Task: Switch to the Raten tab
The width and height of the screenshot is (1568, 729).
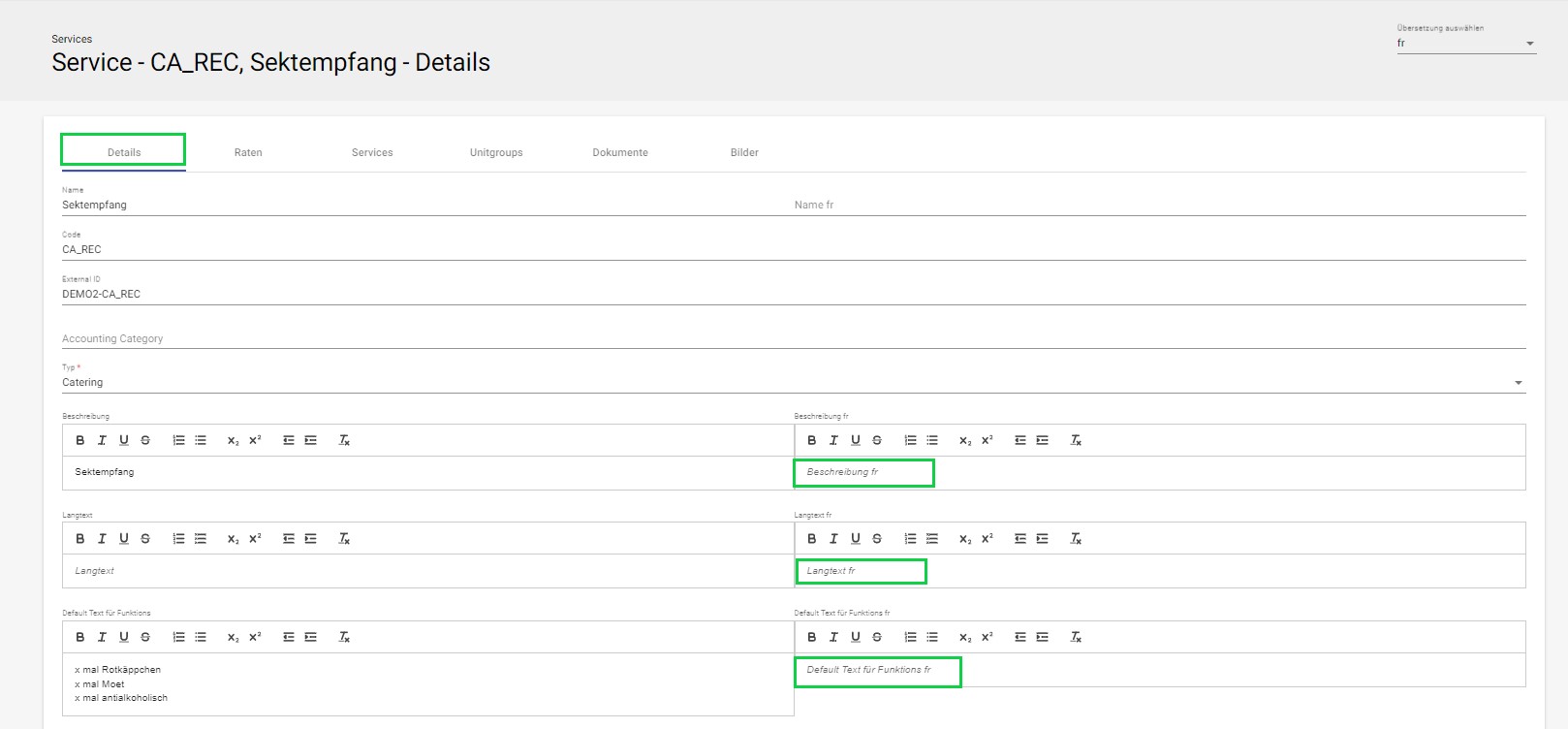Action: point(248,152)
